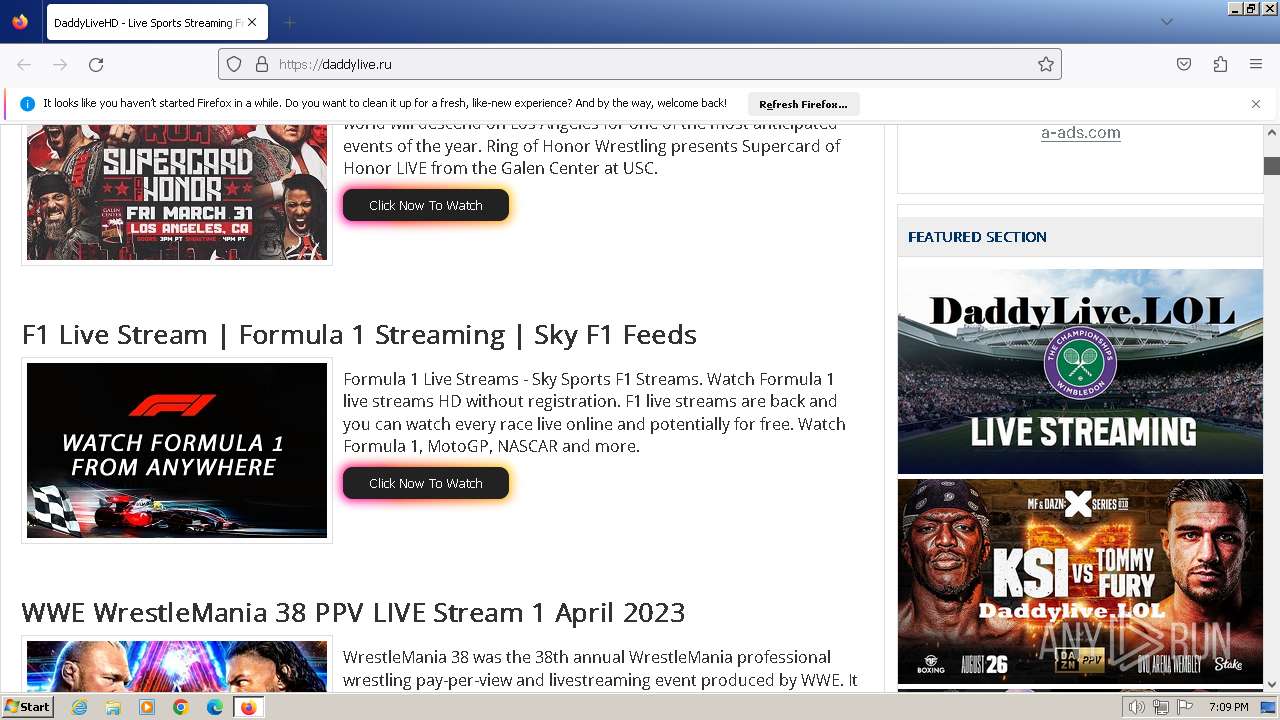Click the FEATURED SECTION header text
The image size is (1280, 720).
point(977,237)
